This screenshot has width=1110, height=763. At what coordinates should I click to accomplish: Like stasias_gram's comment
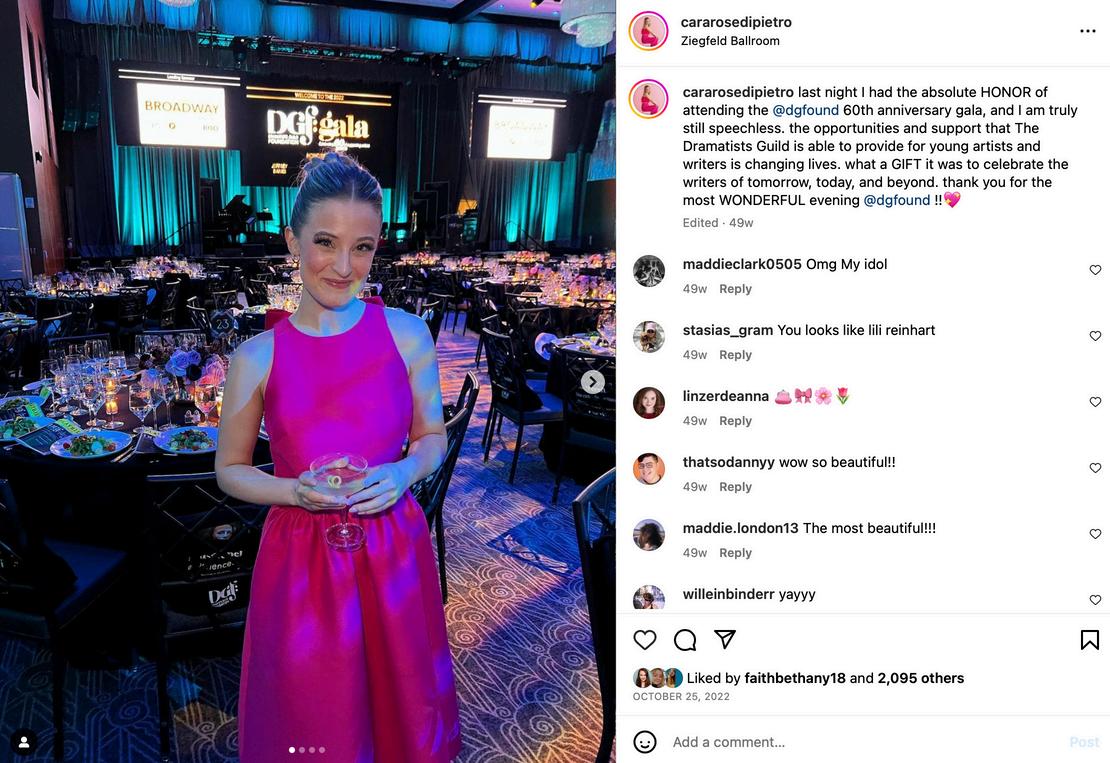(1095, 335)
